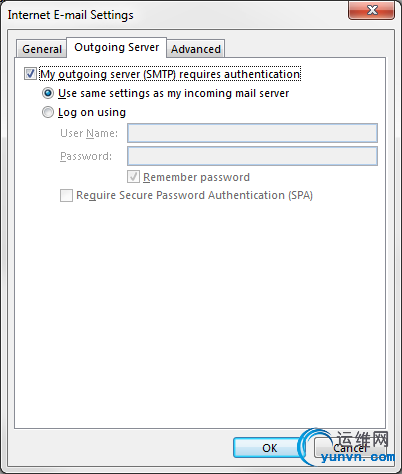The image size is (402, 474).
Task: Click the 'Remember password' label text
Action: [196, 177]
